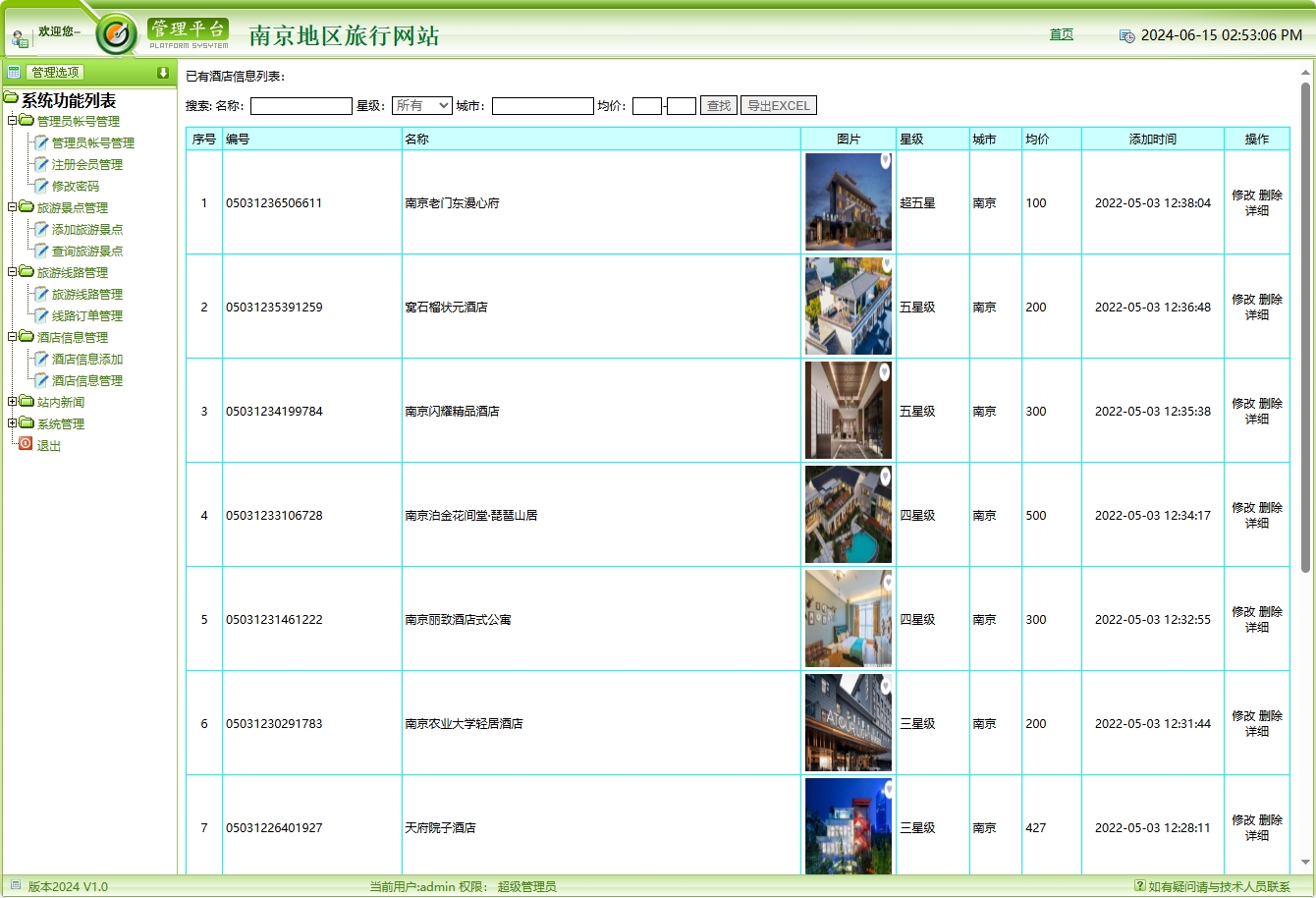Click the down-arrow icon on the 管理选项 bar
Image resolution: width=1316 pixels, height=898 pixels.
point(163,71)
